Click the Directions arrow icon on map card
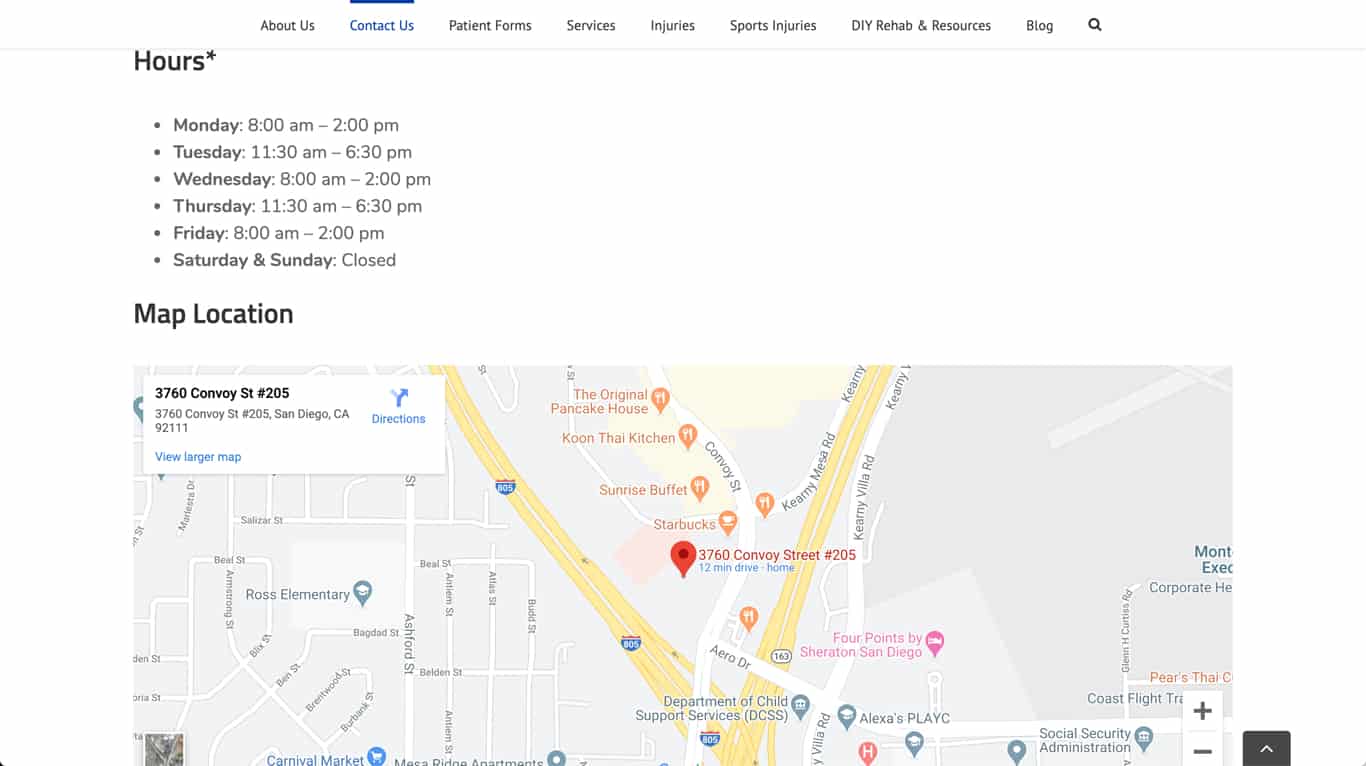Viewport: 1366px width, 766px height. (399, 397)
